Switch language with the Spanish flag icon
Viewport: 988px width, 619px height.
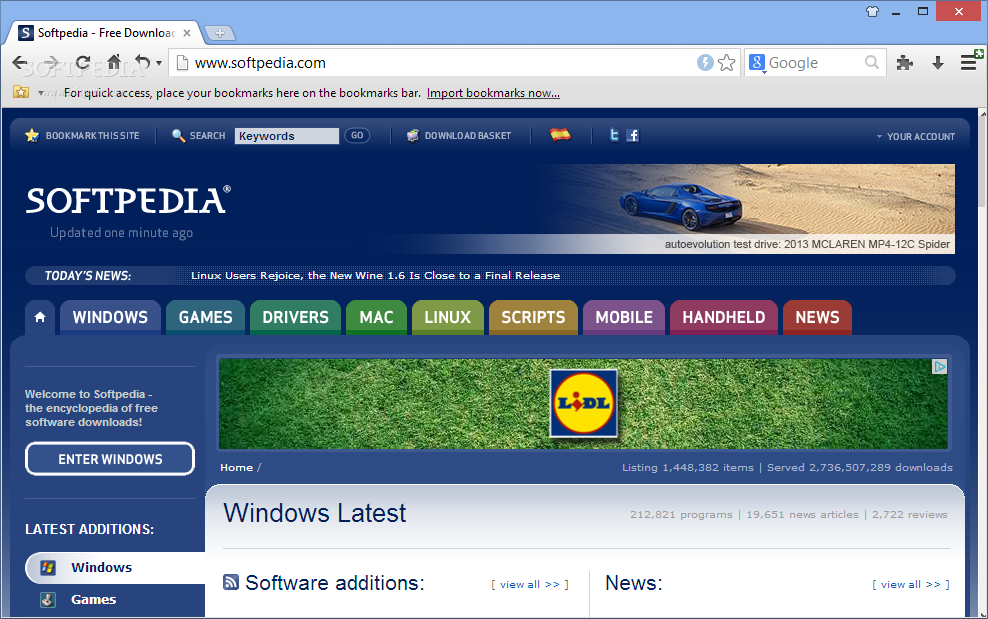[560, 134]
